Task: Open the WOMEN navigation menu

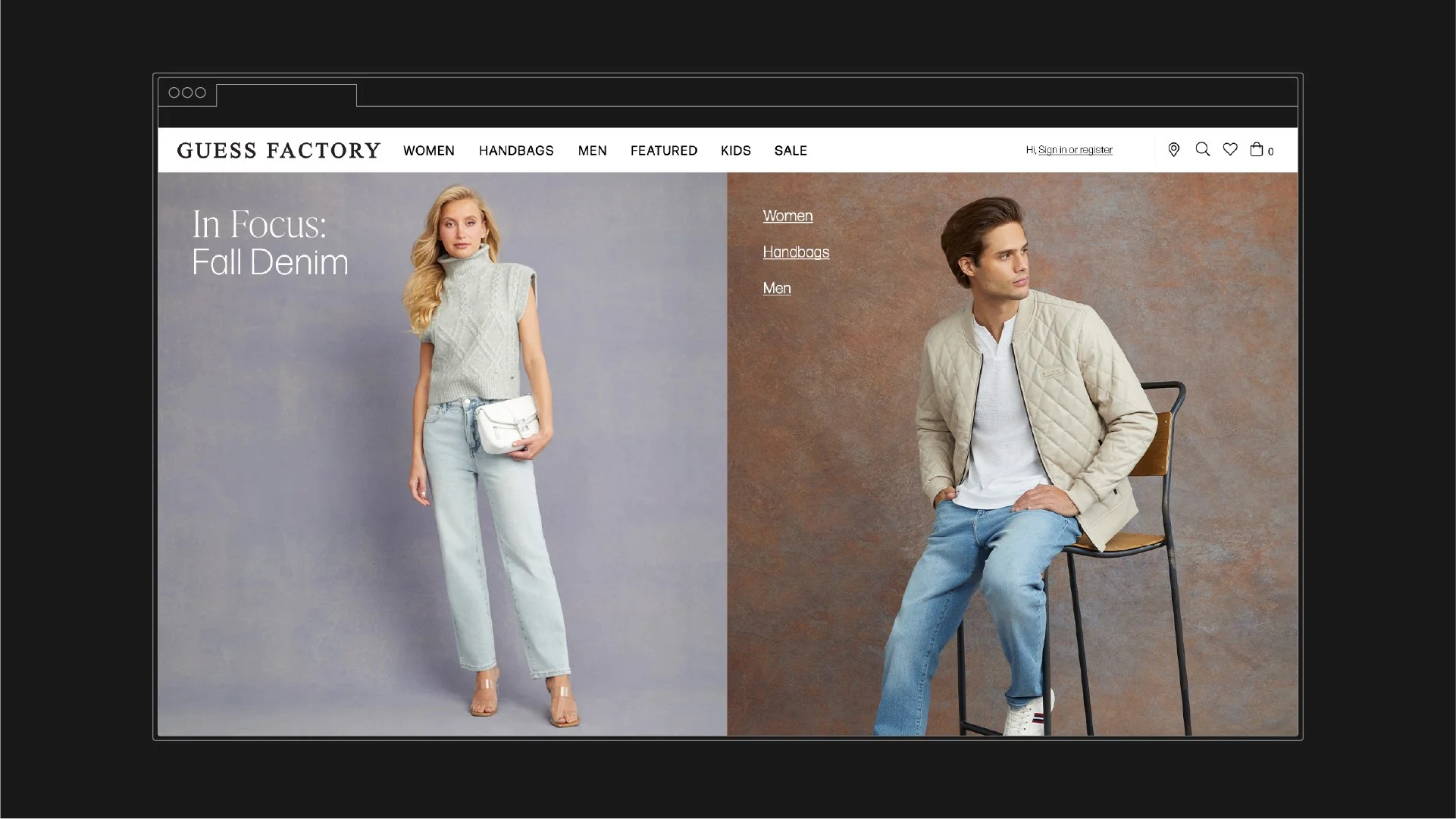Action: point(428,151)
